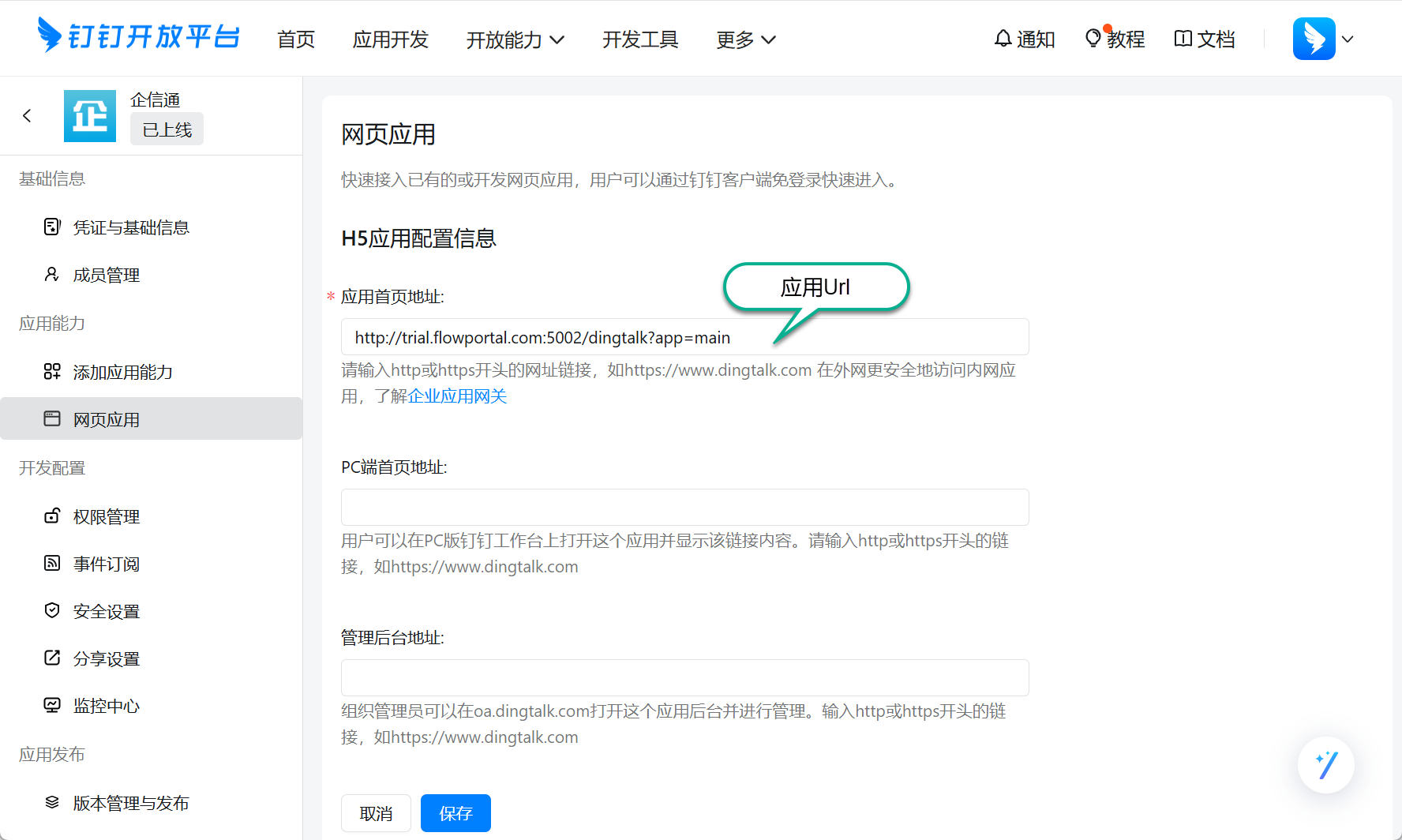Open 教程 tutorials

click(1115, 39)
